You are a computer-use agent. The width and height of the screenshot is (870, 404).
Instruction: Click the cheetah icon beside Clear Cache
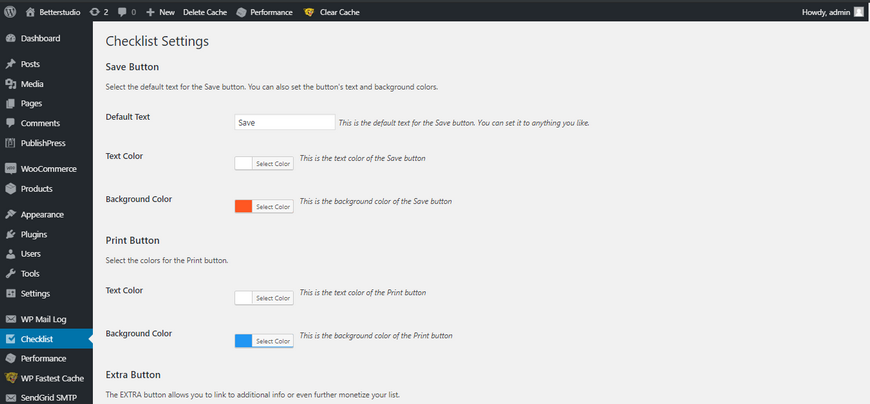pos(309,12)
